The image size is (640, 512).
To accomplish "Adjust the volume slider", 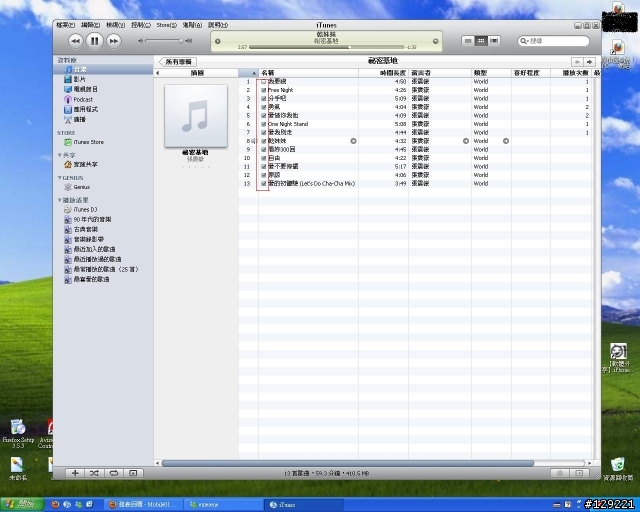I will coord(180,41).
